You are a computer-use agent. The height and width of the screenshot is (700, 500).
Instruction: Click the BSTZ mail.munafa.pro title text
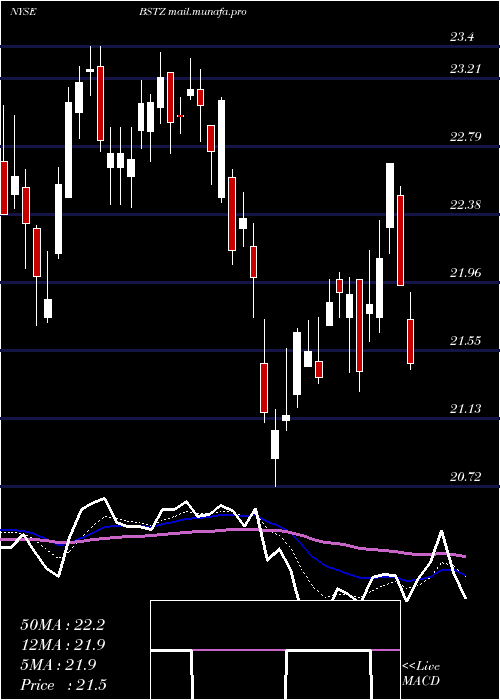[x=193, y=12]
